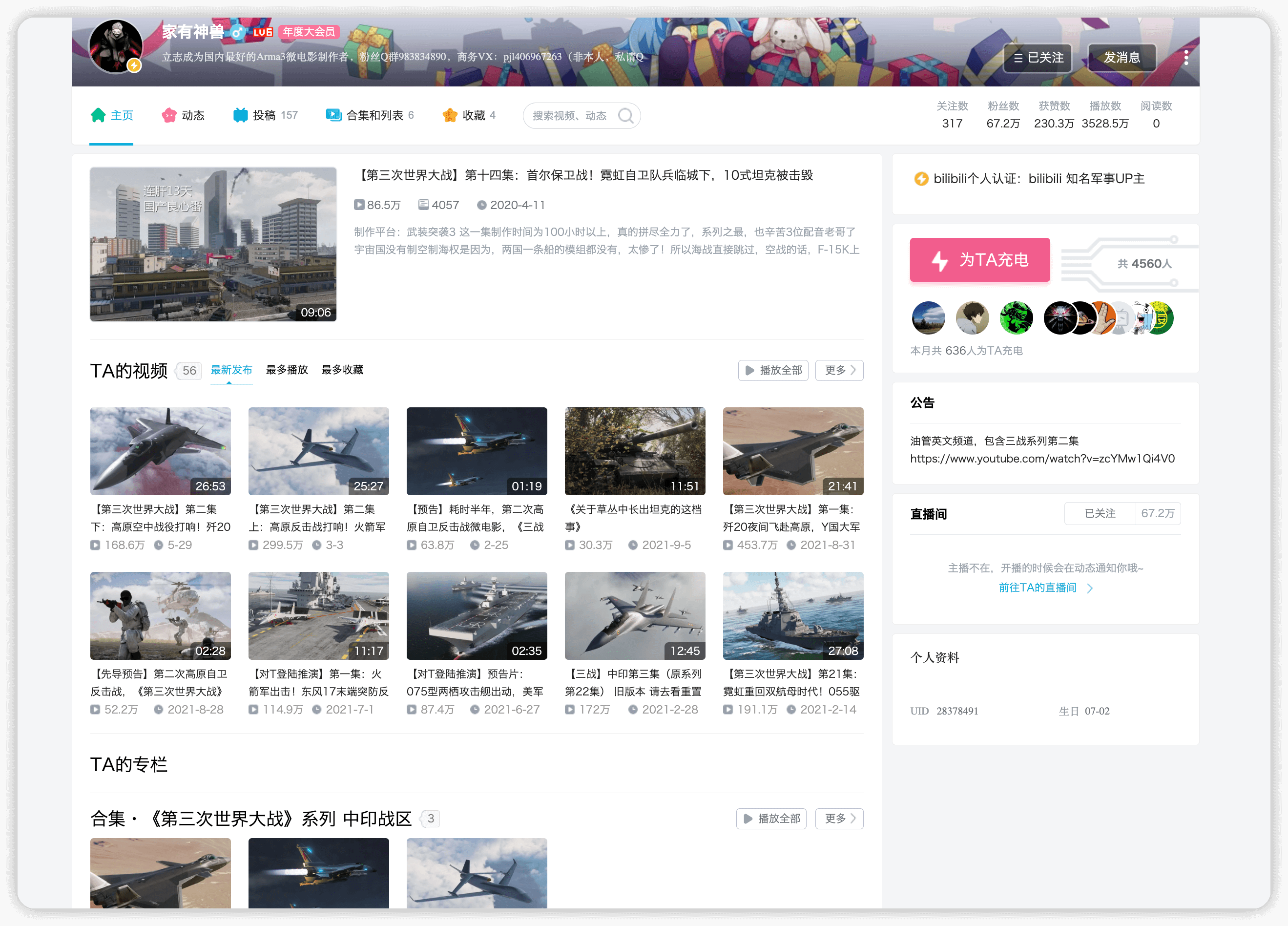Click the YouTube link in 公告
1288x926 pixels.
tap(1042, 459)
